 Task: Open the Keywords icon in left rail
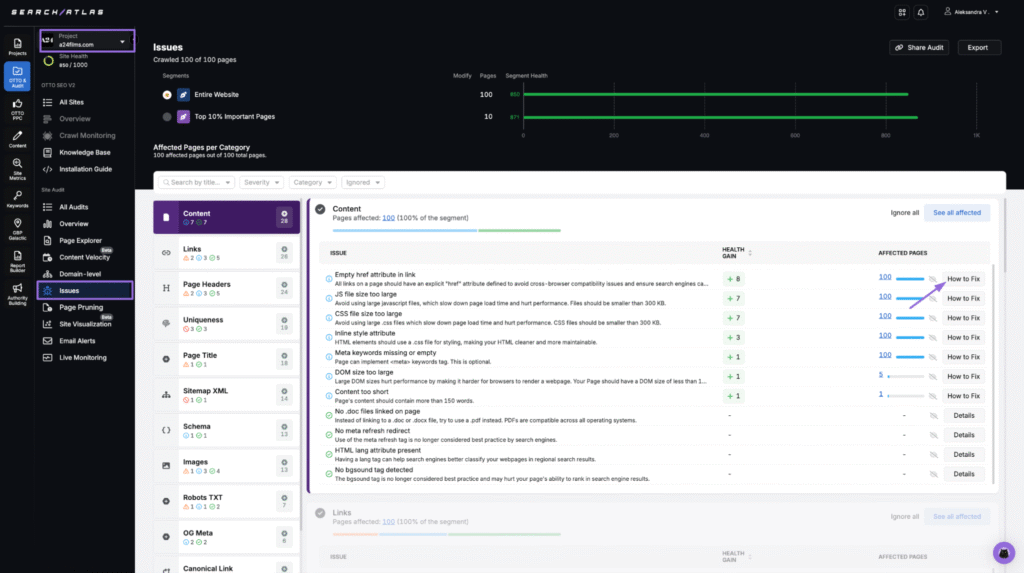17,199
